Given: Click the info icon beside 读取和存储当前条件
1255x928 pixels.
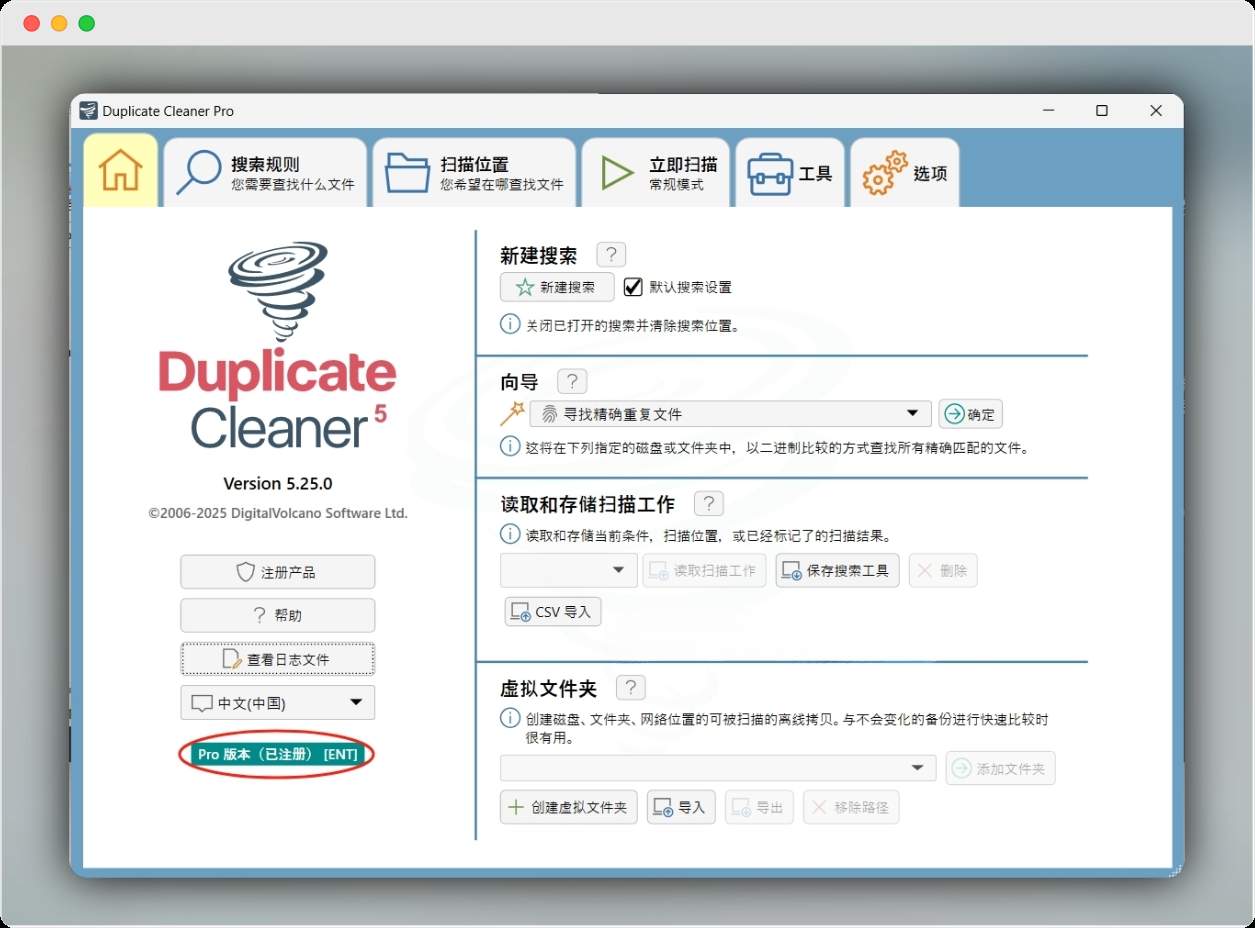Looking at the screenshot, I should tap(510, 534).
